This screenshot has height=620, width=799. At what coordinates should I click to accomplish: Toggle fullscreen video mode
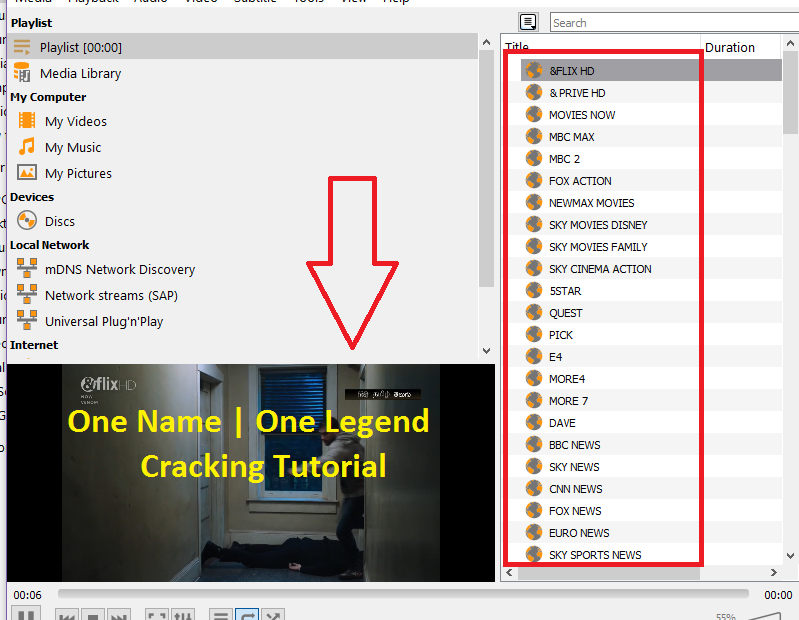[157, 614]
